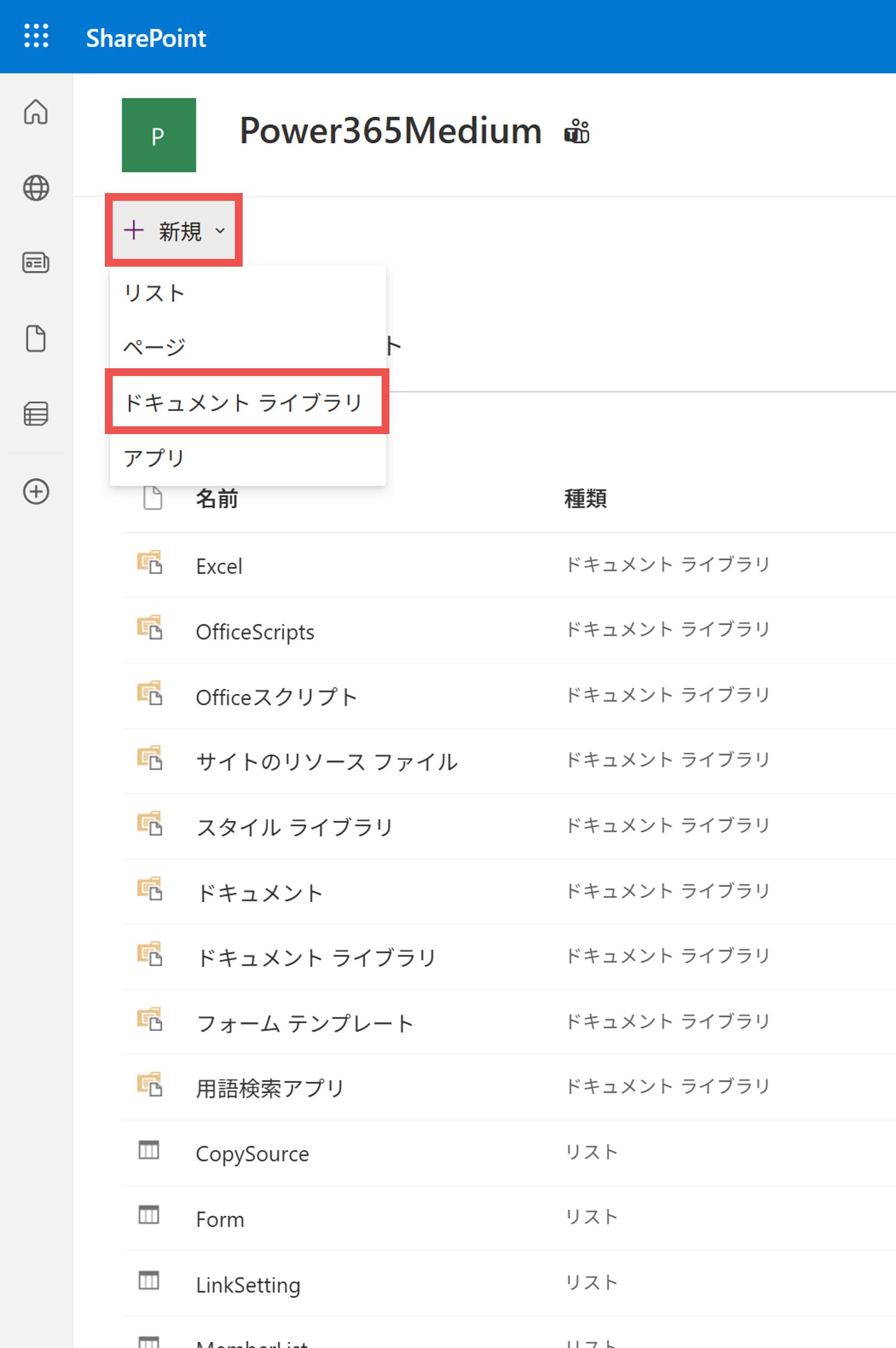Open the Microsoft 365 app launcher grid
This screenshot has height=1348, width=896.
tap(37, 36)
